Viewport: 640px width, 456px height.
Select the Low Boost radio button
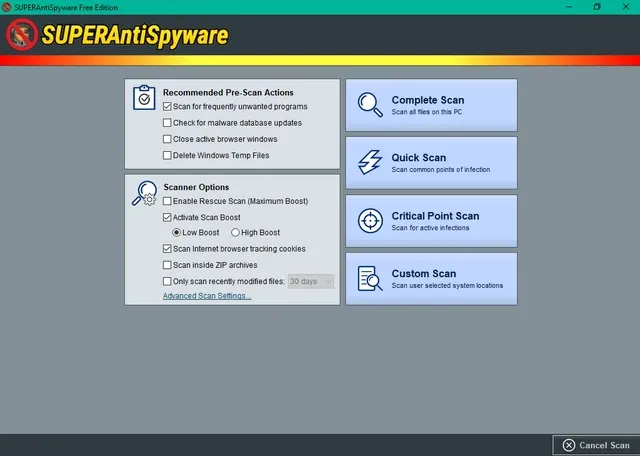[x=176, y=233]
